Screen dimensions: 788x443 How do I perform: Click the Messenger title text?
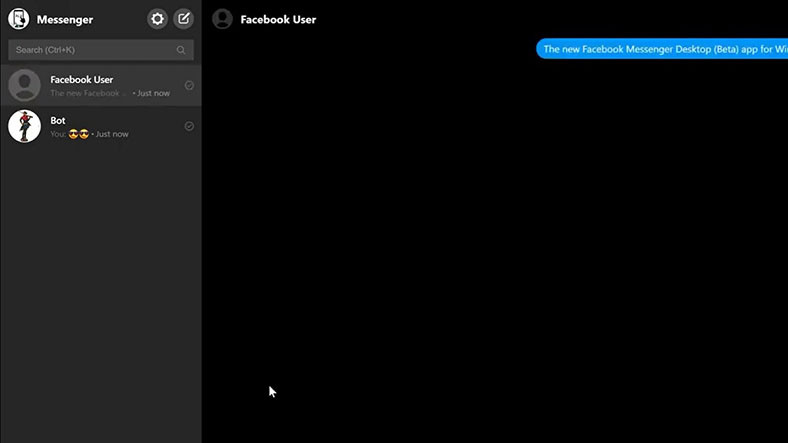(65, 20)
